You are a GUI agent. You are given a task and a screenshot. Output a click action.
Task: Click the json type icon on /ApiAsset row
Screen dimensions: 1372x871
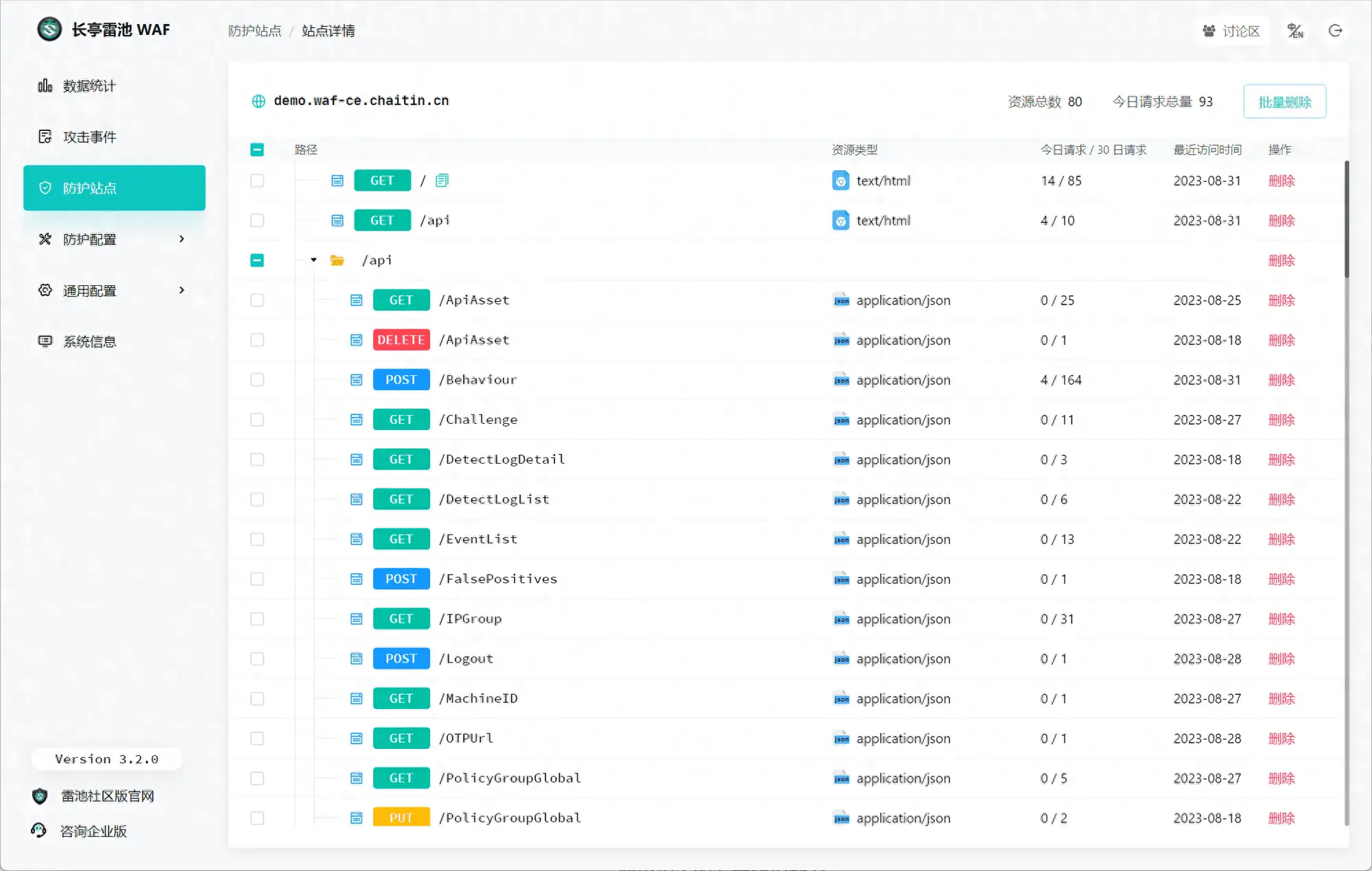tap(841, 300)
